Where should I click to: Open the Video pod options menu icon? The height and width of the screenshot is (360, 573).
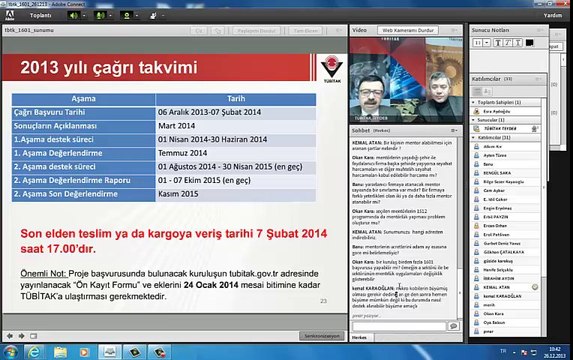454,30
